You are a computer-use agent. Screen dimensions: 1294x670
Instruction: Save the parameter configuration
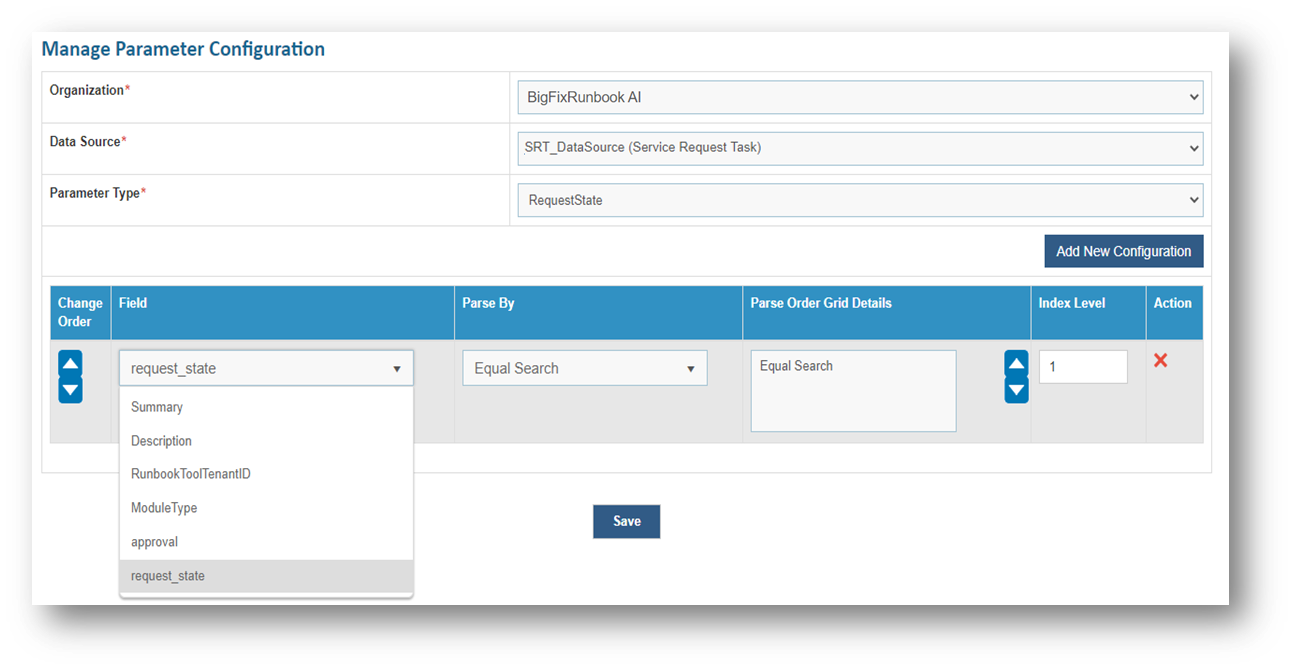[626, 521]
